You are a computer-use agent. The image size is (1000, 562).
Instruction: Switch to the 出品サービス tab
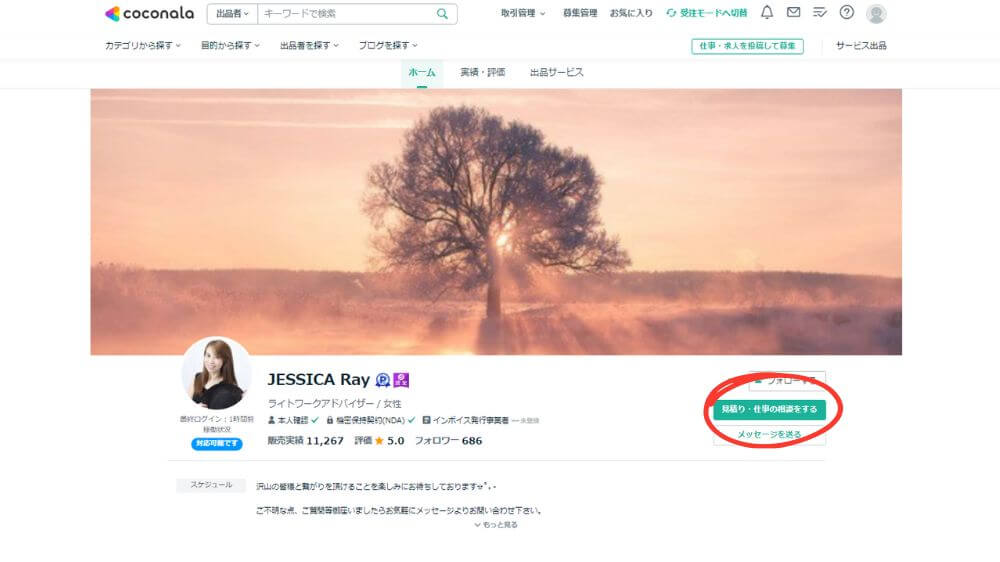(x=556, y=72)
